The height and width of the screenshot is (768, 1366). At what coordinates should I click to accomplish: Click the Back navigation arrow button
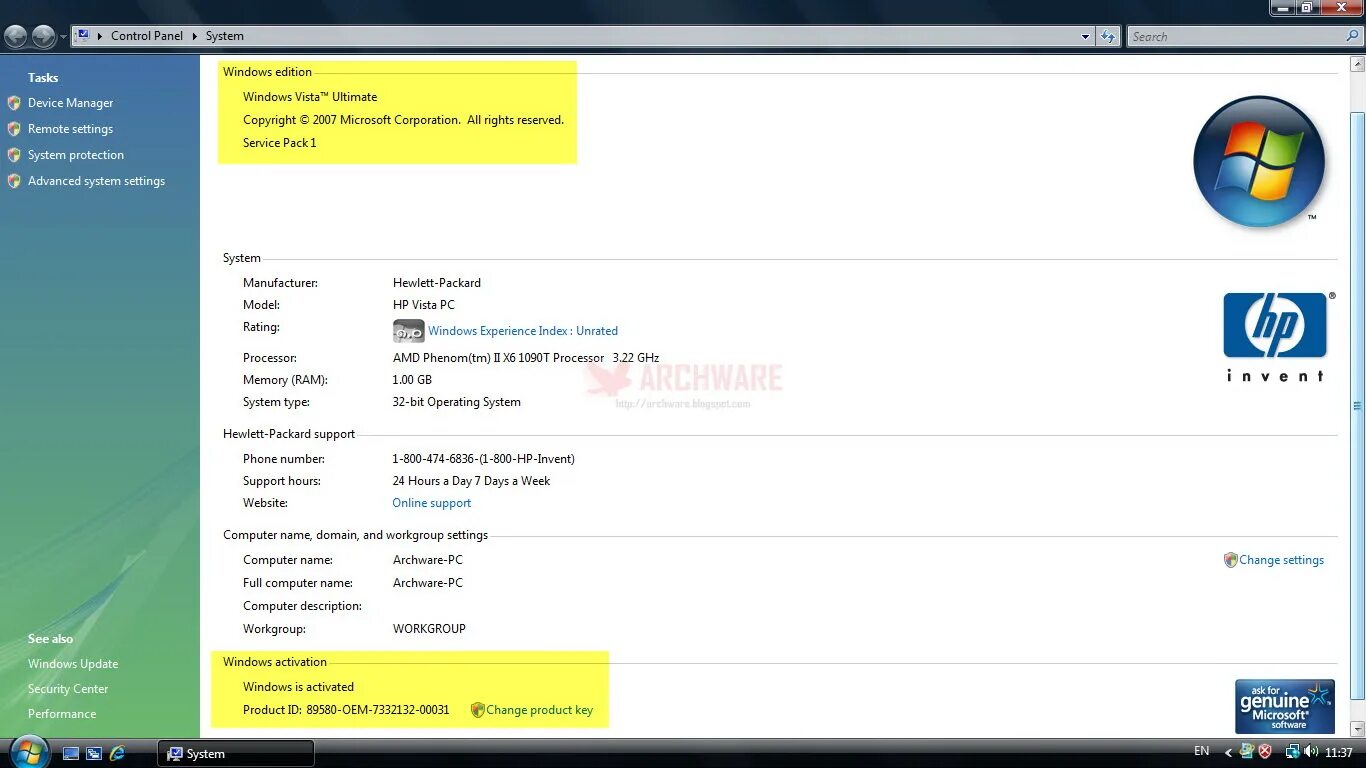(x=15, y=37)
